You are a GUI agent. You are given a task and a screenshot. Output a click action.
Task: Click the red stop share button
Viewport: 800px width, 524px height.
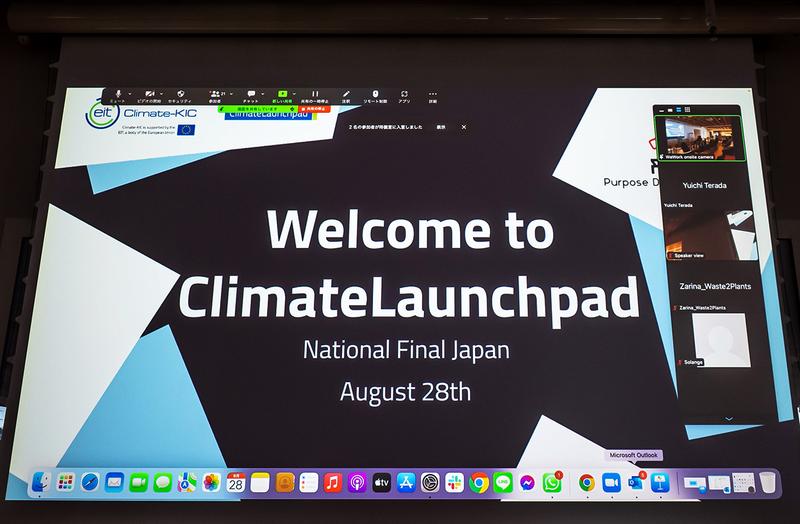314,109
